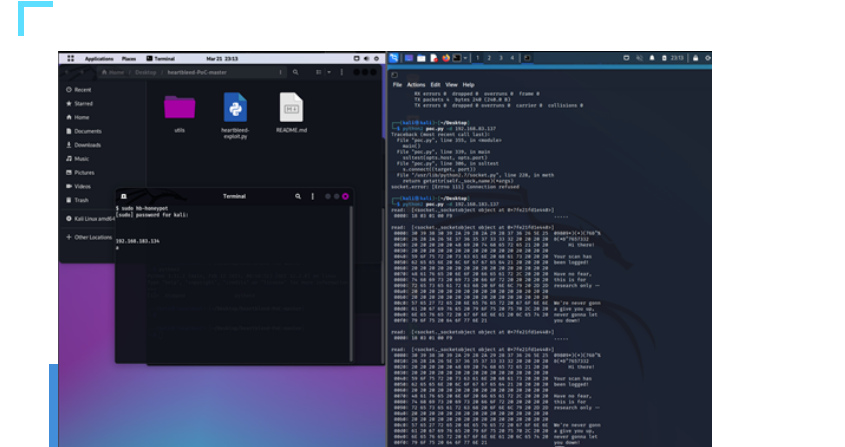Toggle list view in file manager
This screenshot has height=447, width=845.
click(x=319, y=72)
